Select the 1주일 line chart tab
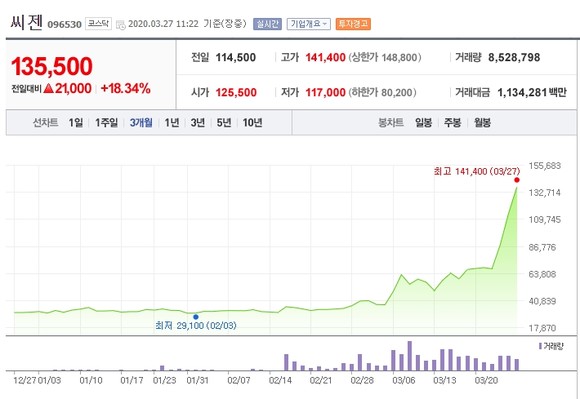Screen dimensions: 580x399 click(107, 122)
